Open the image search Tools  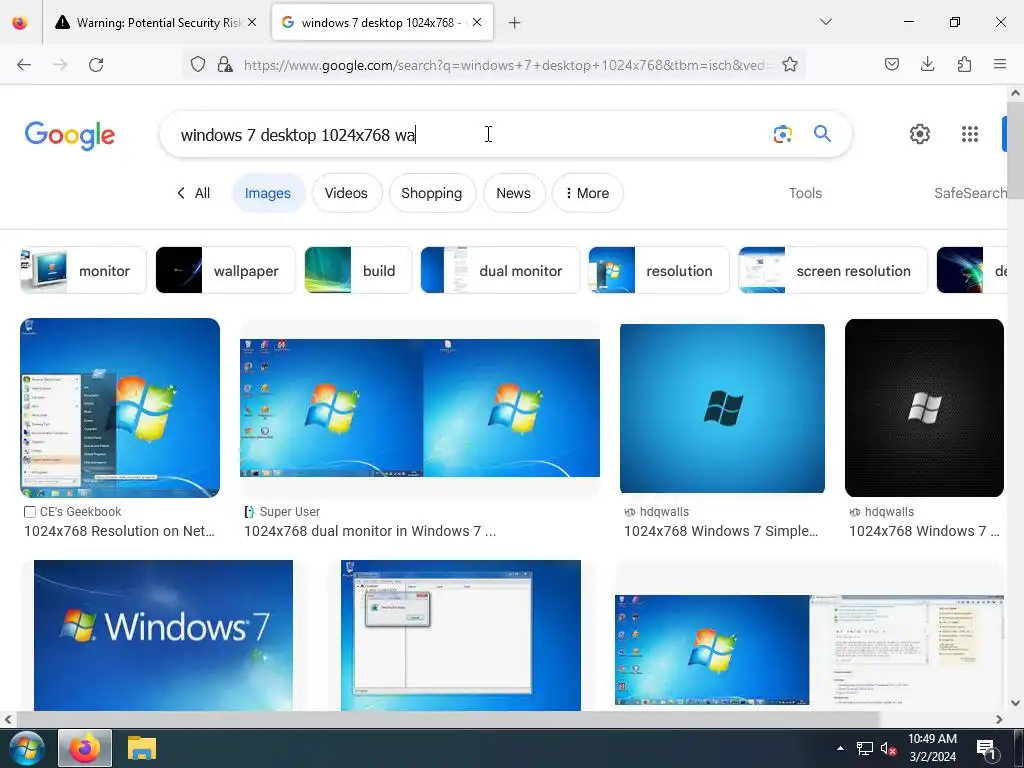click(805, 193)
